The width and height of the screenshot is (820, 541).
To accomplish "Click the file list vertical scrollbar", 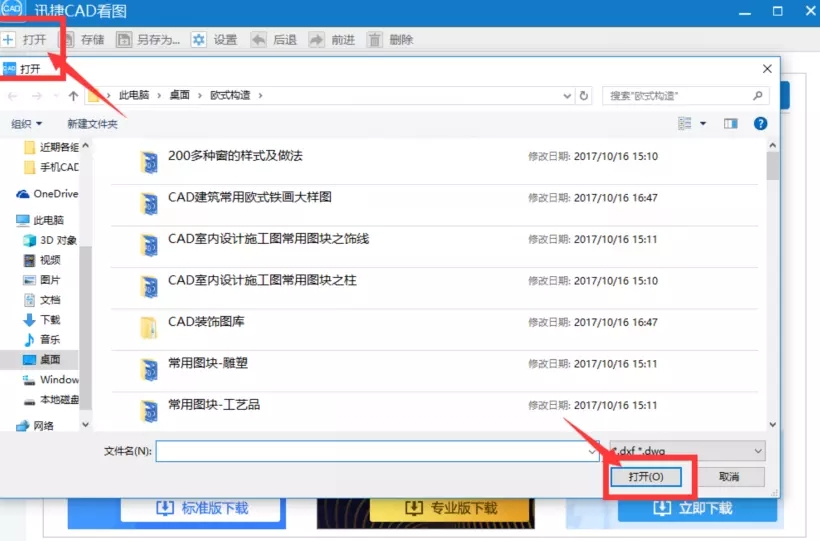I will pyautogui.click(x=772, y=290).
